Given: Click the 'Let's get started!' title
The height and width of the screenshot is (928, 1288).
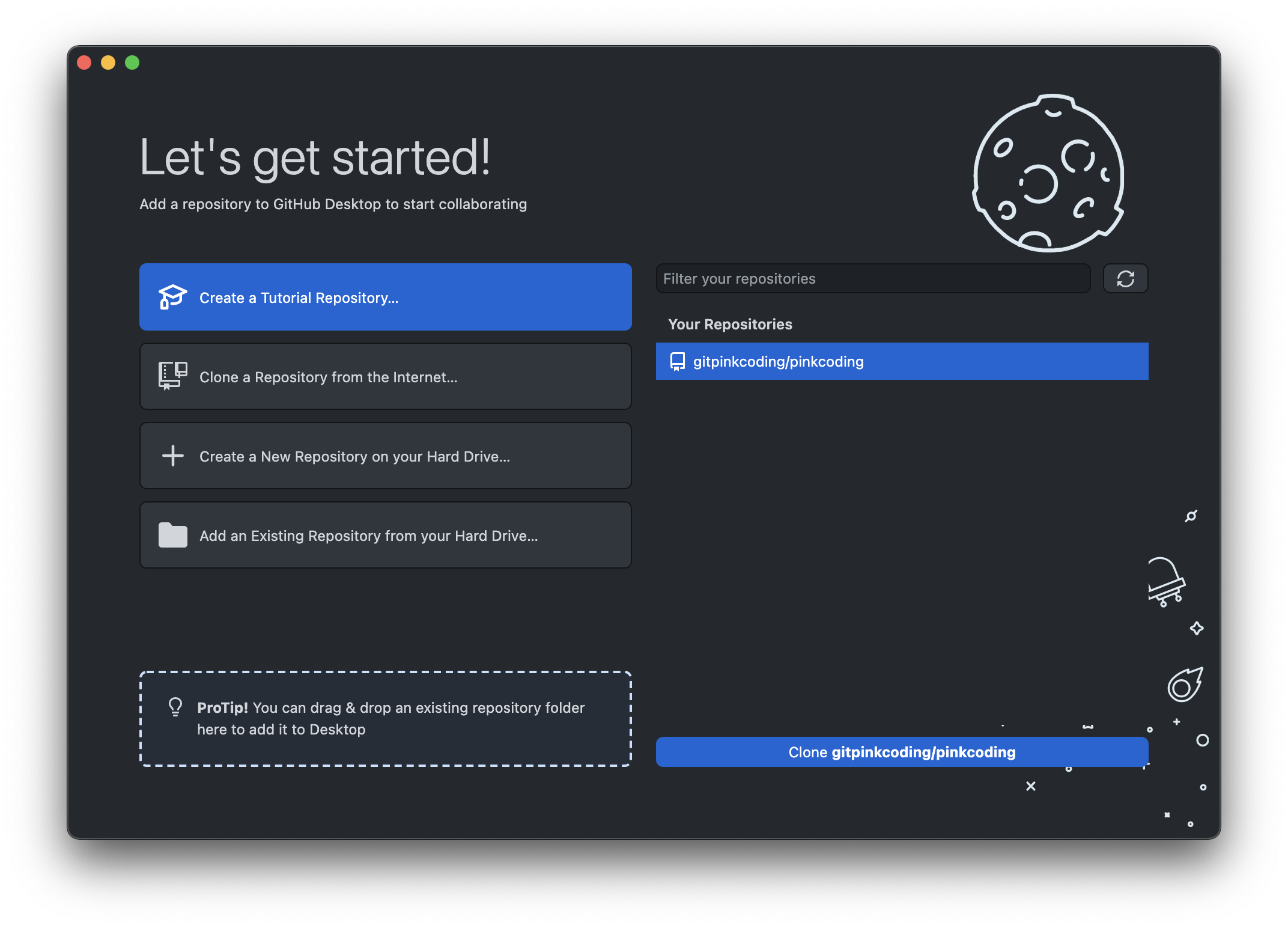Looking at the screenshot, I should (x=315, y=157).
